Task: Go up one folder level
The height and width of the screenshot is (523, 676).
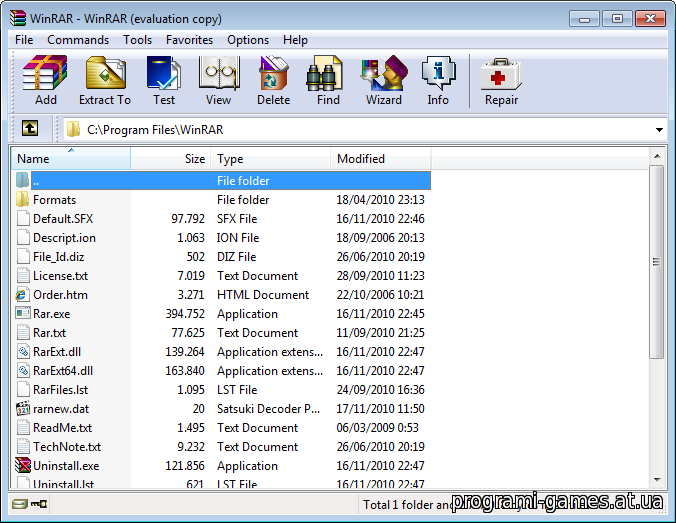Action: 30,128
